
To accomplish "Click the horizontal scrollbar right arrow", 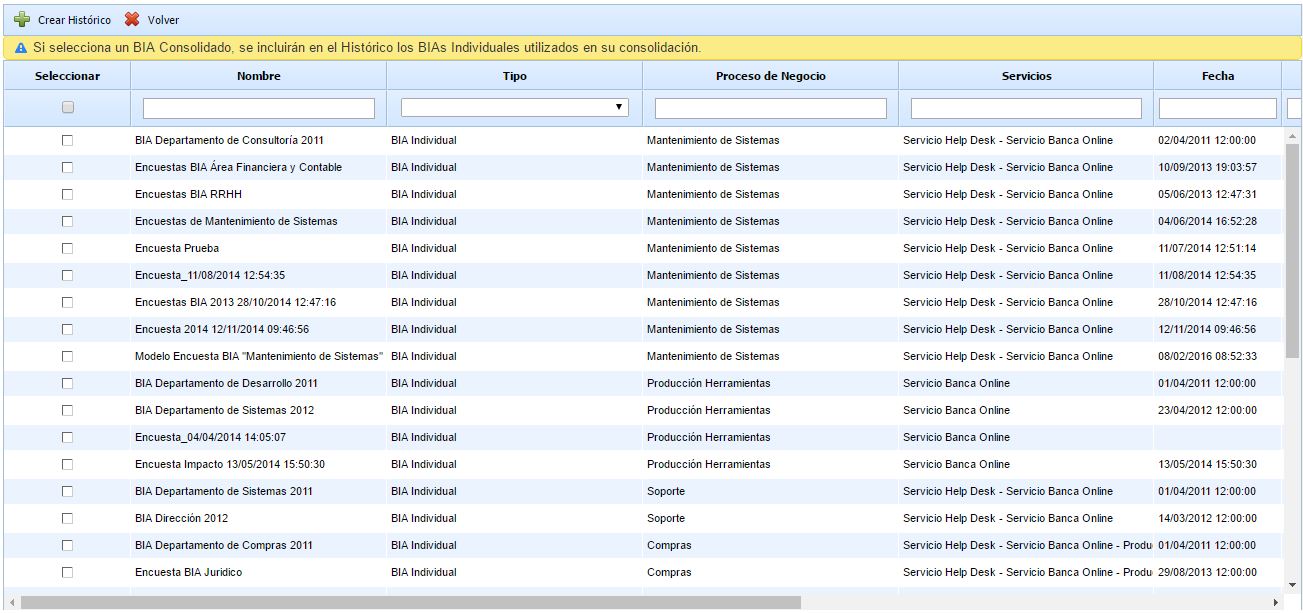I will coord(1275,603).
